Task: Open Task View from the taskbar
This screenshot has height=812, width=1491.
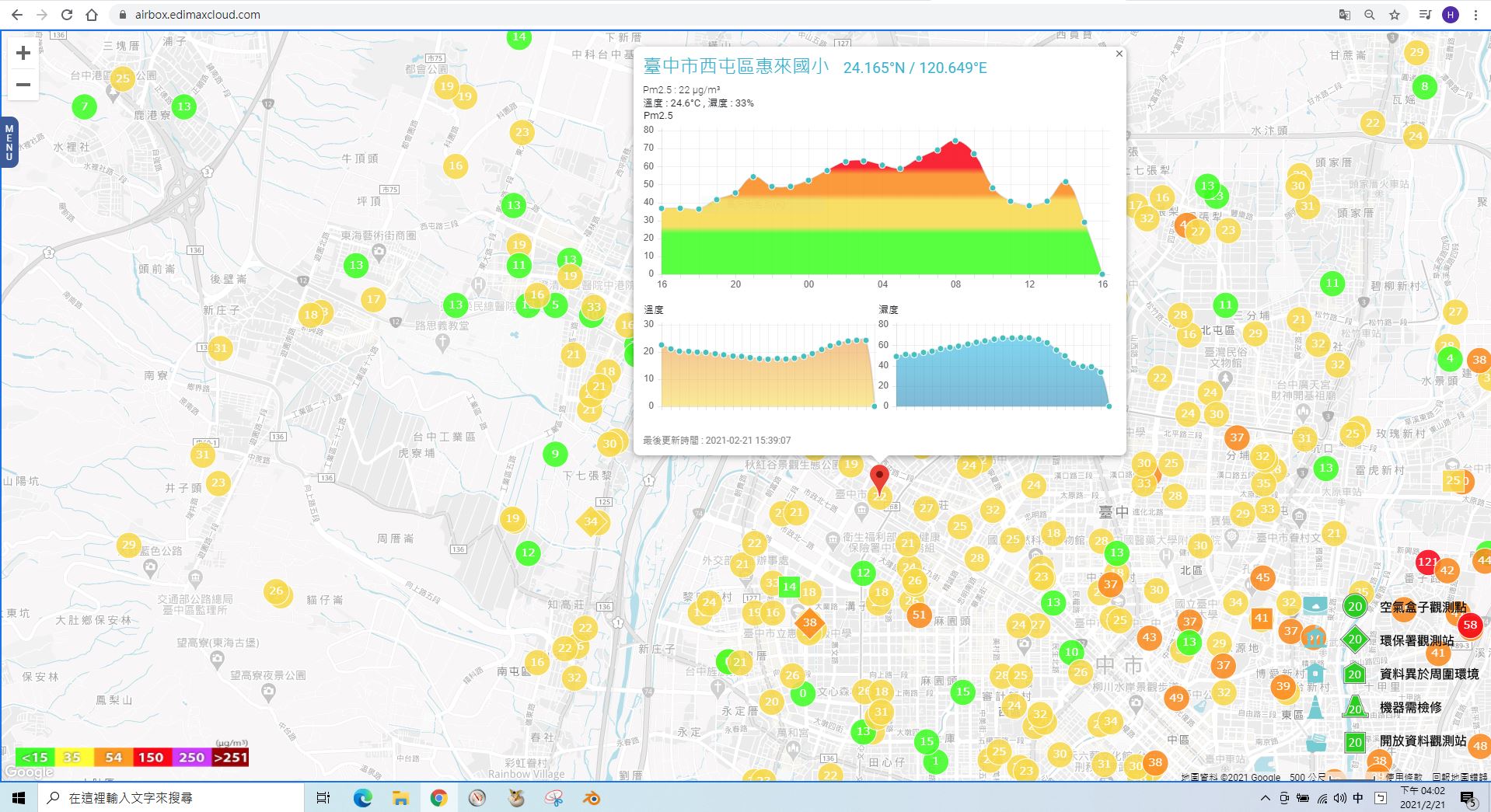Action: 323,798
